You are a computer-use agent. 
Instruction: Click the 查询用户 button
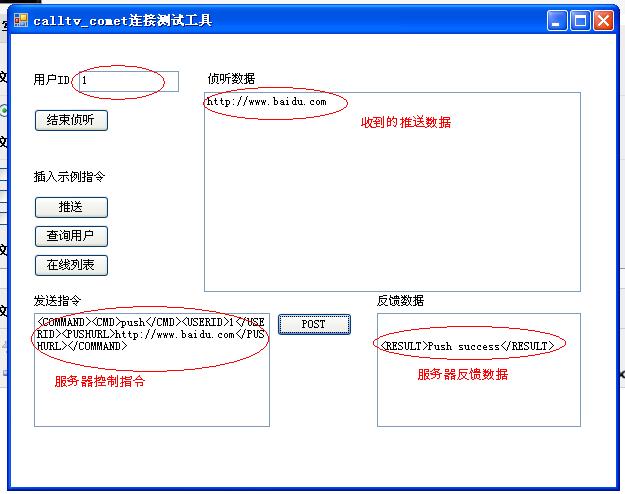[71, 236]
